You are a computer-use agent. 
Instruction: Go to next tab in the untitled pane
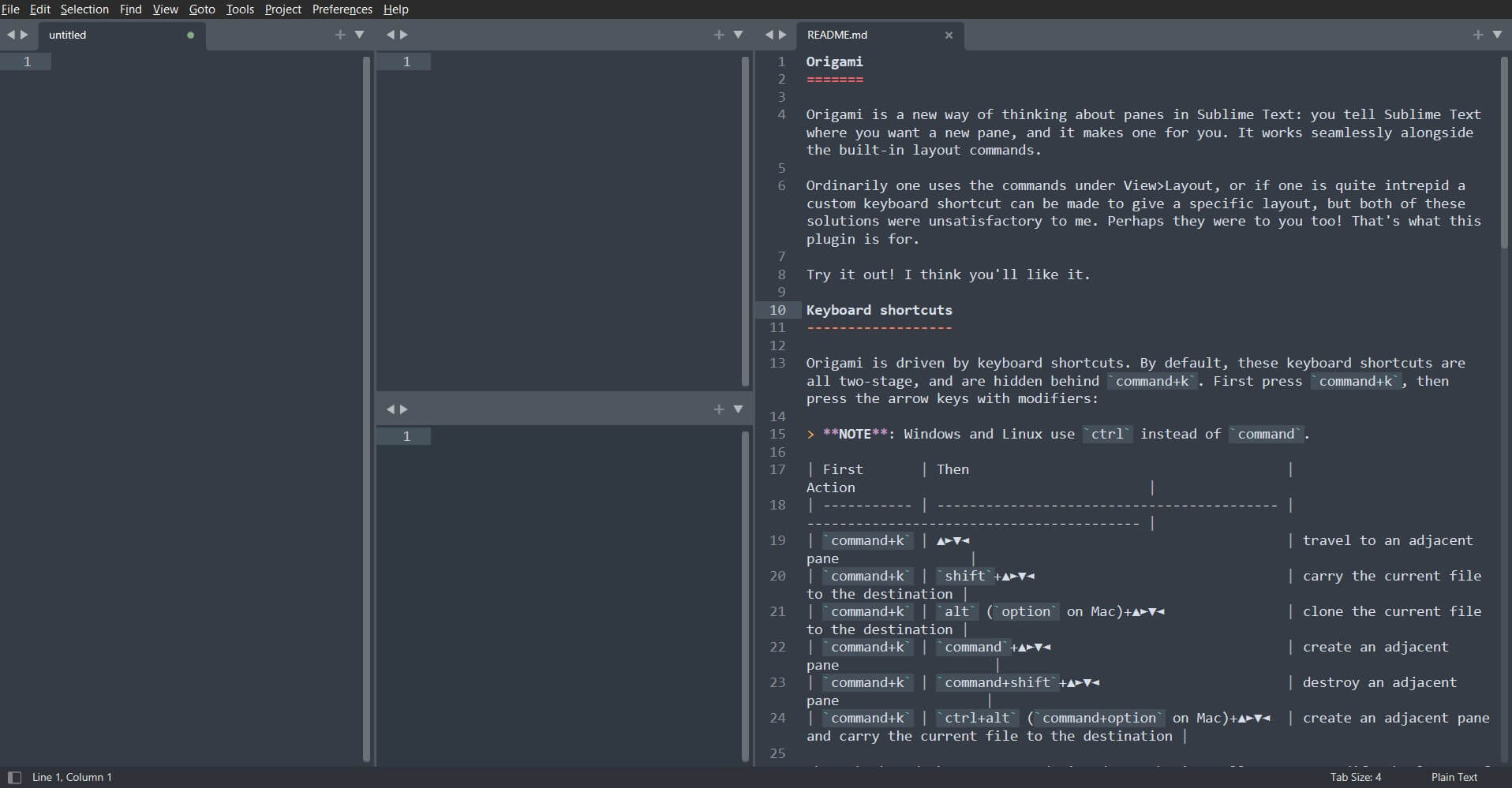coord(24,35)
